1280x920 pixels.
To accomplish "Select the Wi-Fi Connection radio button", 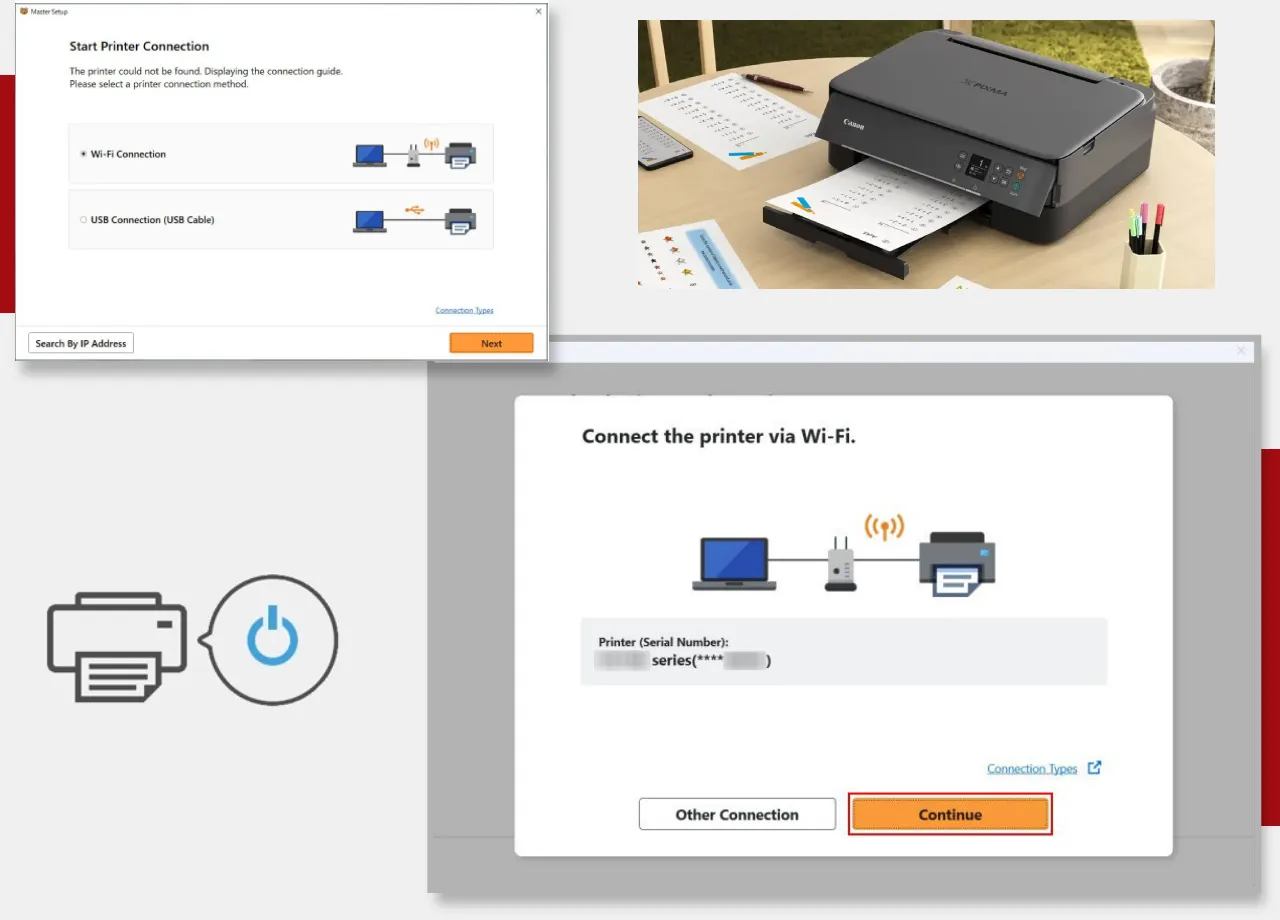I will [83, 155].
